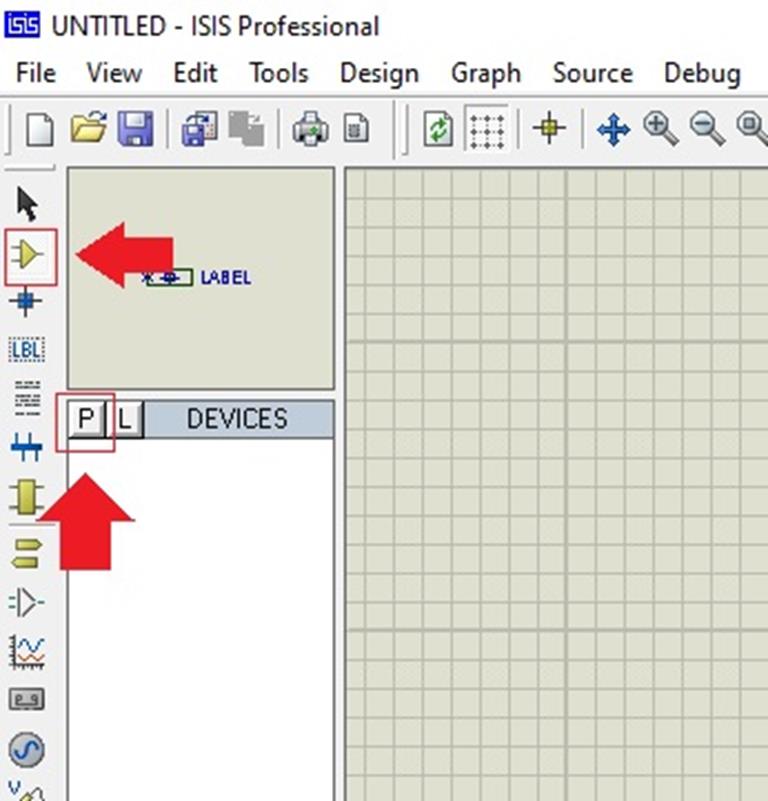Select the Terminals mode tool
Image resolution: width=768 pixels, height=801 pixels.
click(x=27, y=552)
